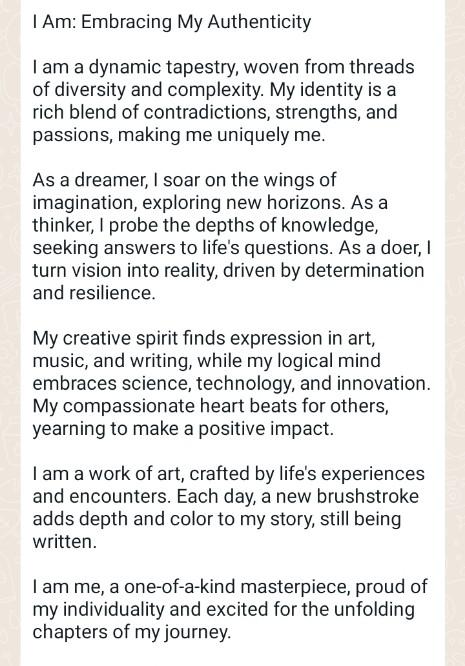
Task: Tap the line 'yearning to make a positive impact.'
Action: click(183, 429)
